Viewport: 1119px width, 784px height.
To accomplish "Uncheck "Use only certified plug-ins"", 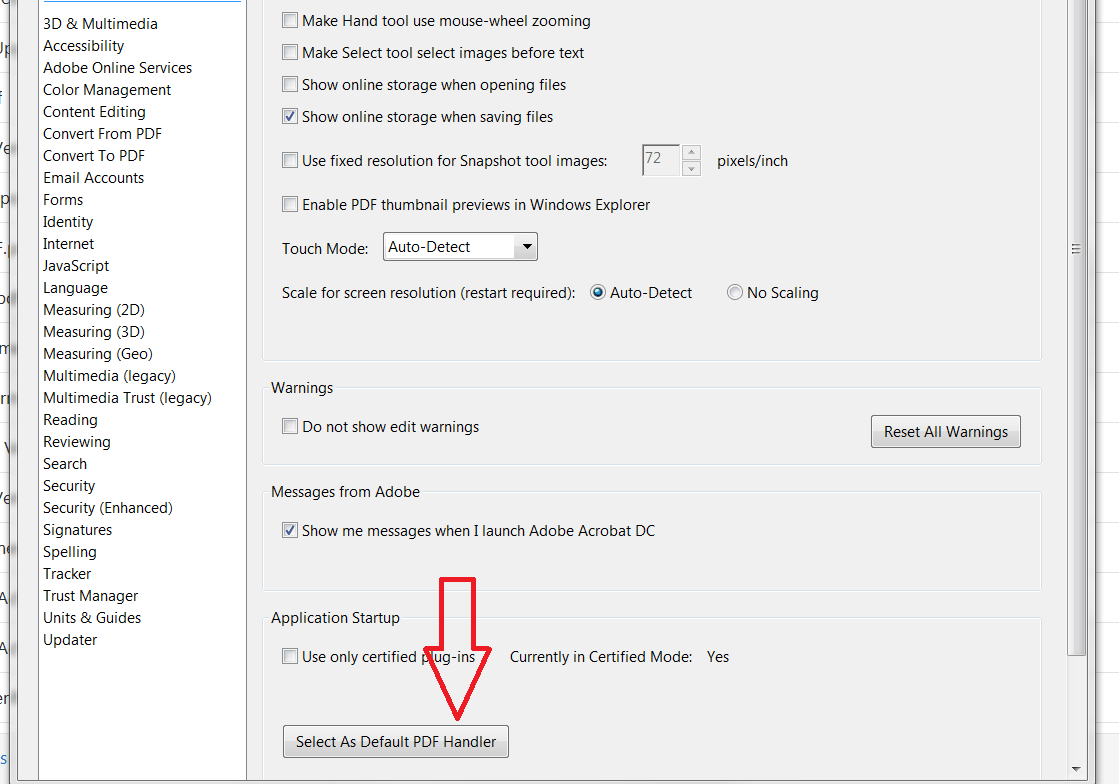I will (289, 656).
